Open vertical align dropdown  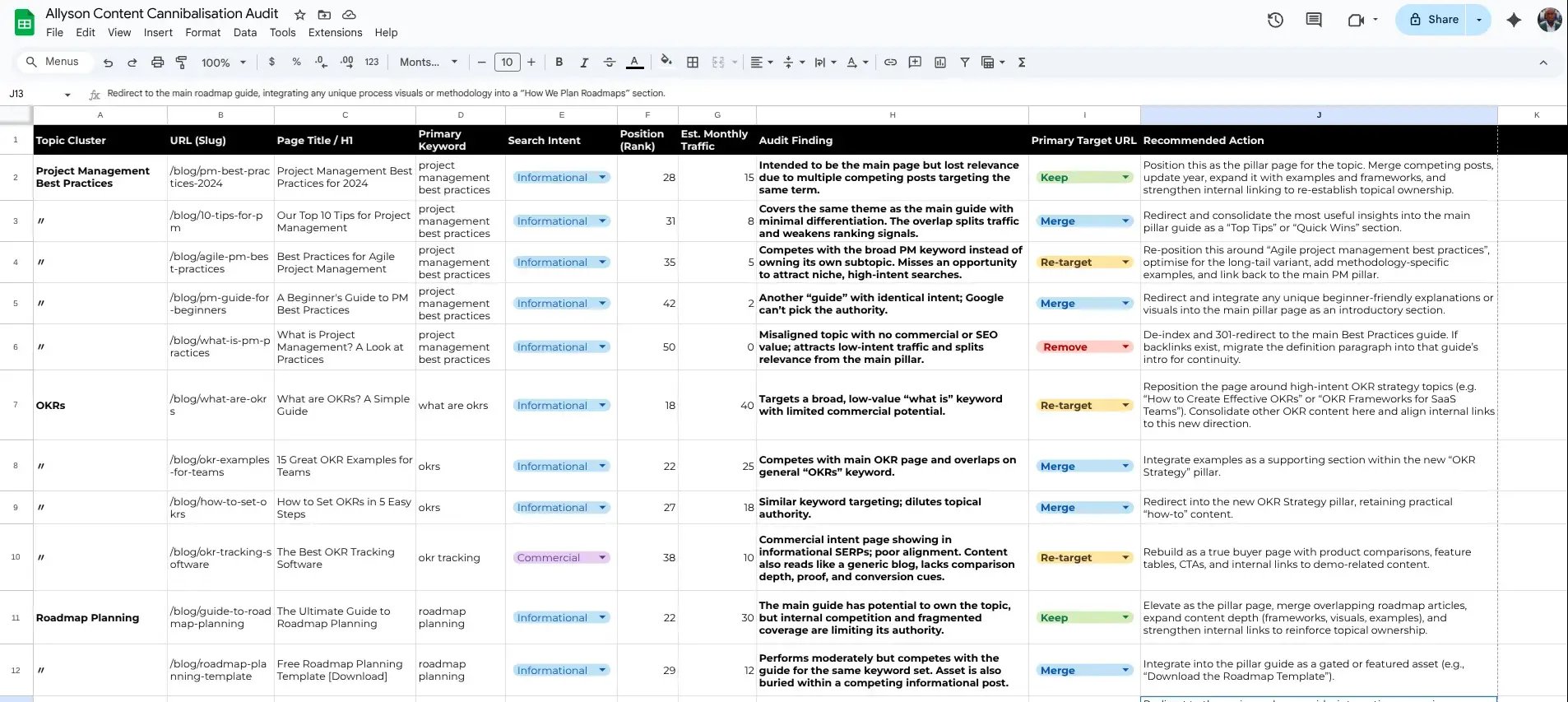[794, 63]
